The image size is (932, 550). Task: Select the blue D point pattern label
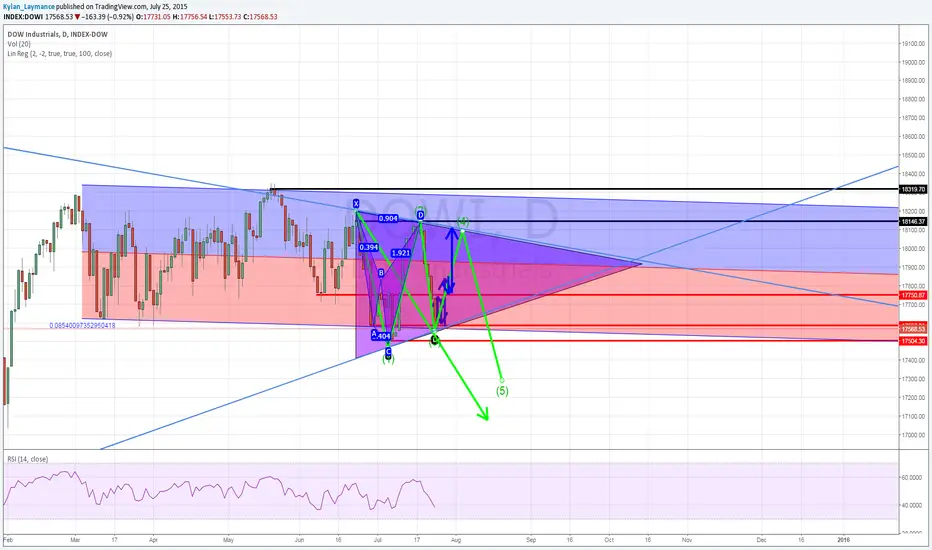pyautogui.click(x=420, y=215)
